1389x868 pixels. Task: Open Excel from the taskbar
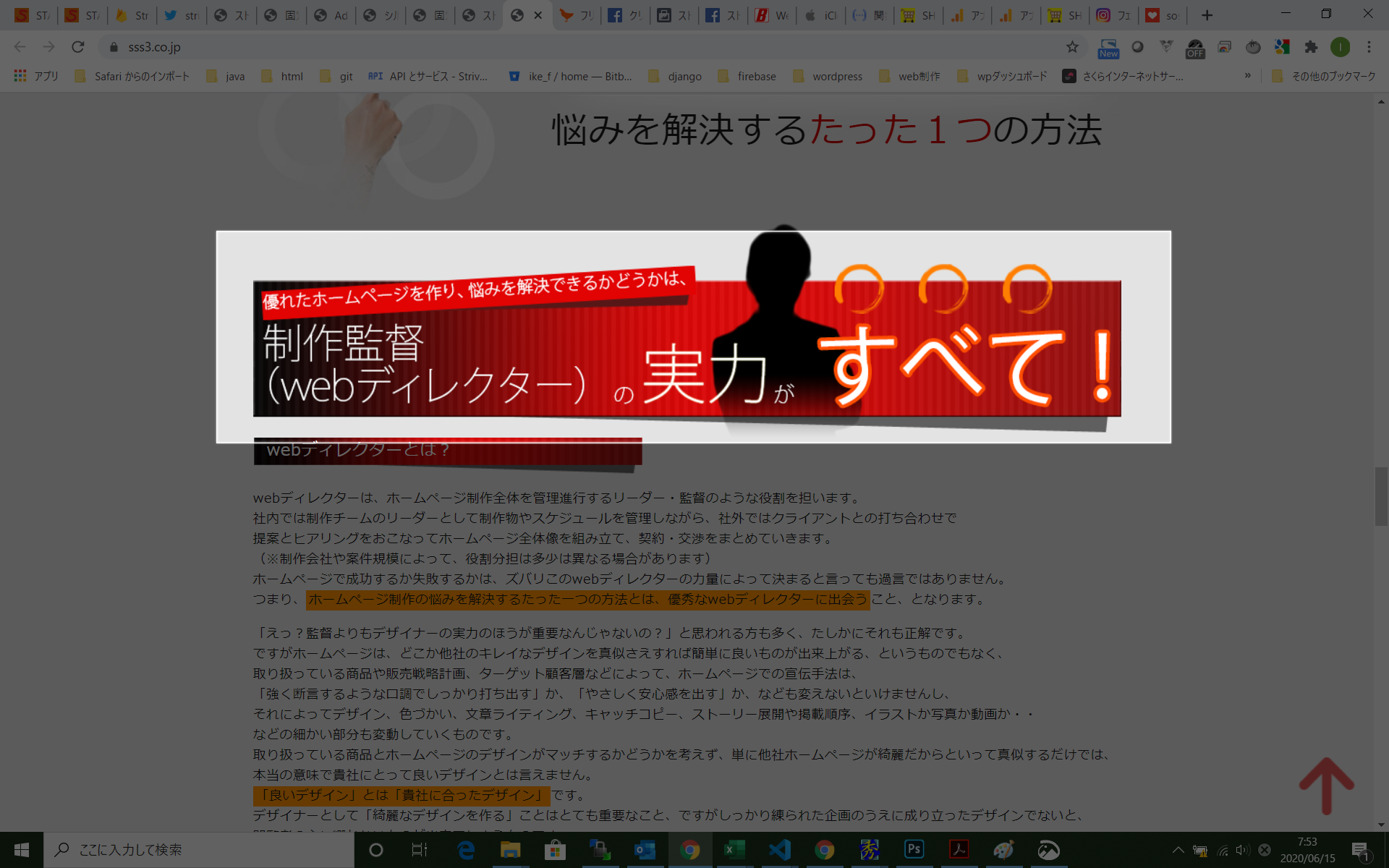click(x=734, y=850)
